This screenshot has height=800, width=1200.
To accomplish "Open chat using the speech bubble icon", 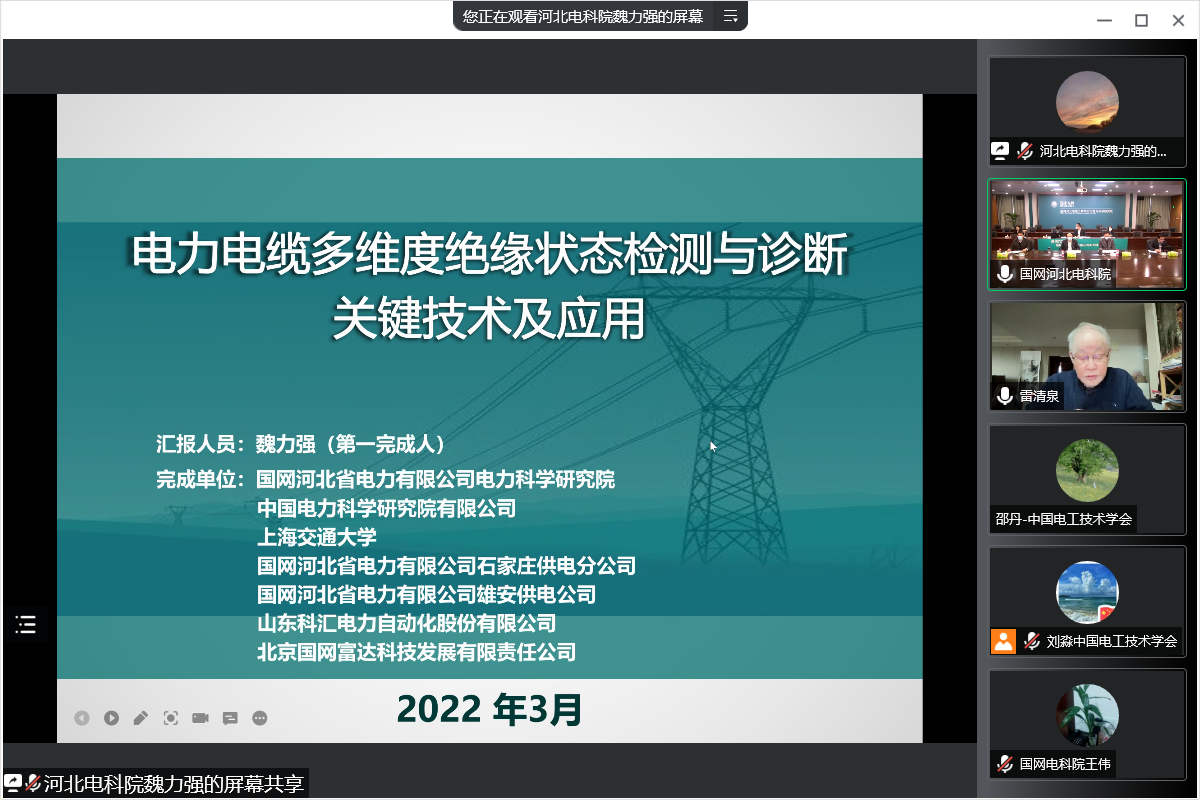I will pos(229,718).
